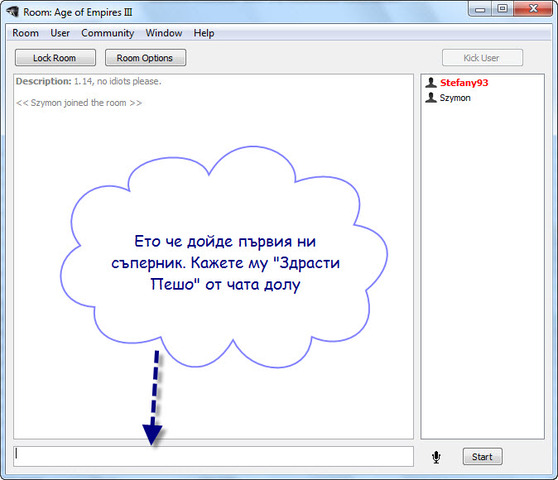
Task: Click the microphone icon beside the chat box
Action: click(436, 457)
